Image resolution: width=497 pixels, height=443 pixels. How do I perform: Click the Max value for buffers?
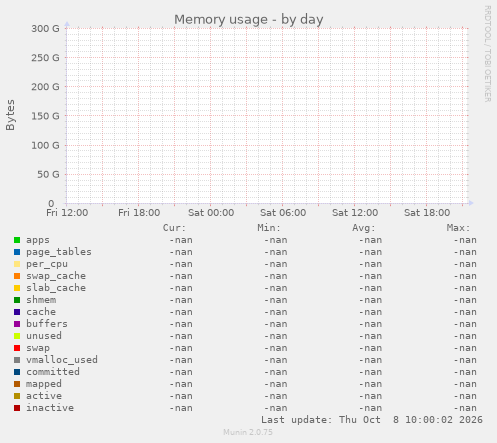(465, 324)
